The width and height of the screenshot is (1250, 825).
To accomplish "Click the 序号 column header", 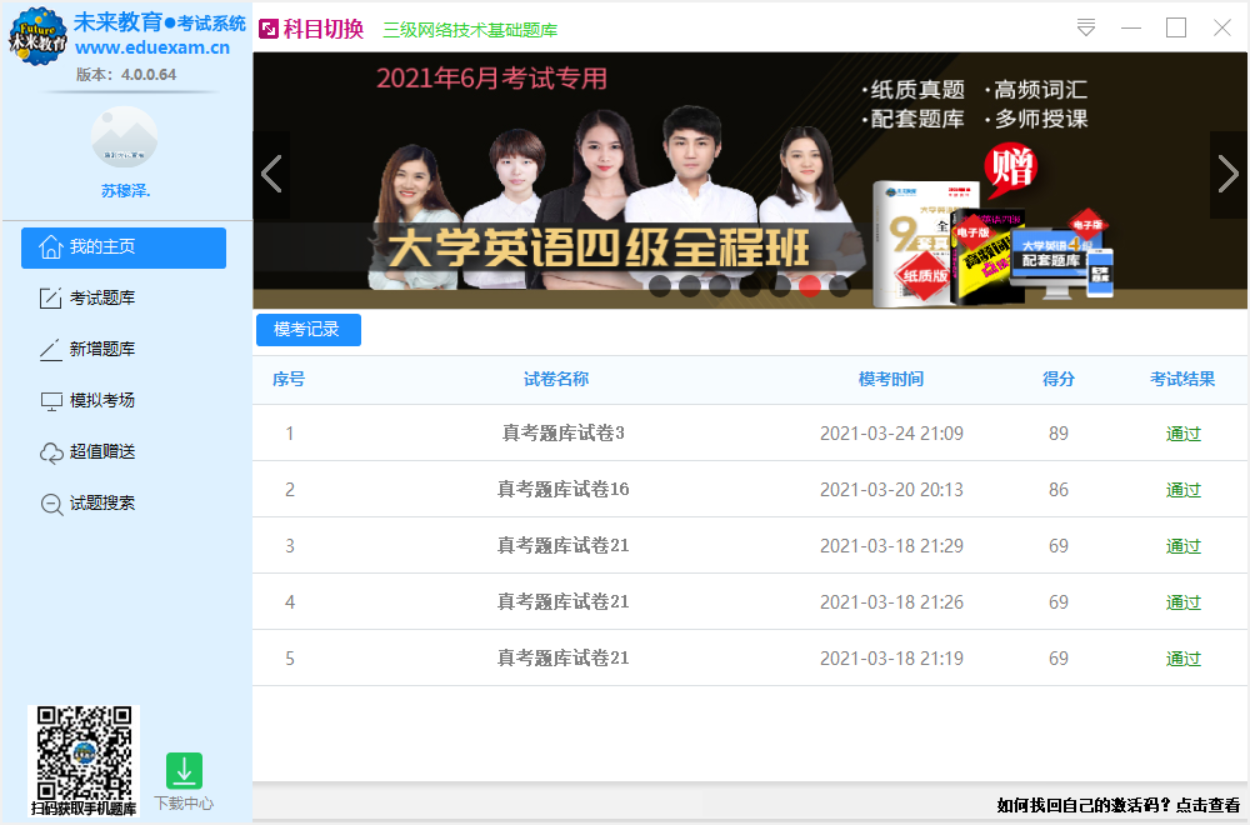I will [x=289, y=379].
